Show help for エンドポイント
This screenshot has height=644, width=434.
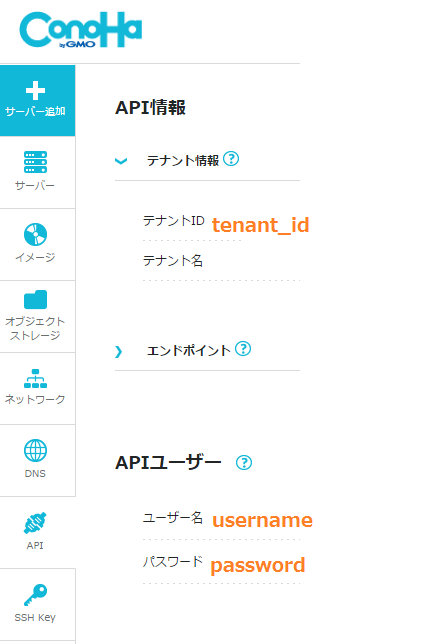(243, 349)
